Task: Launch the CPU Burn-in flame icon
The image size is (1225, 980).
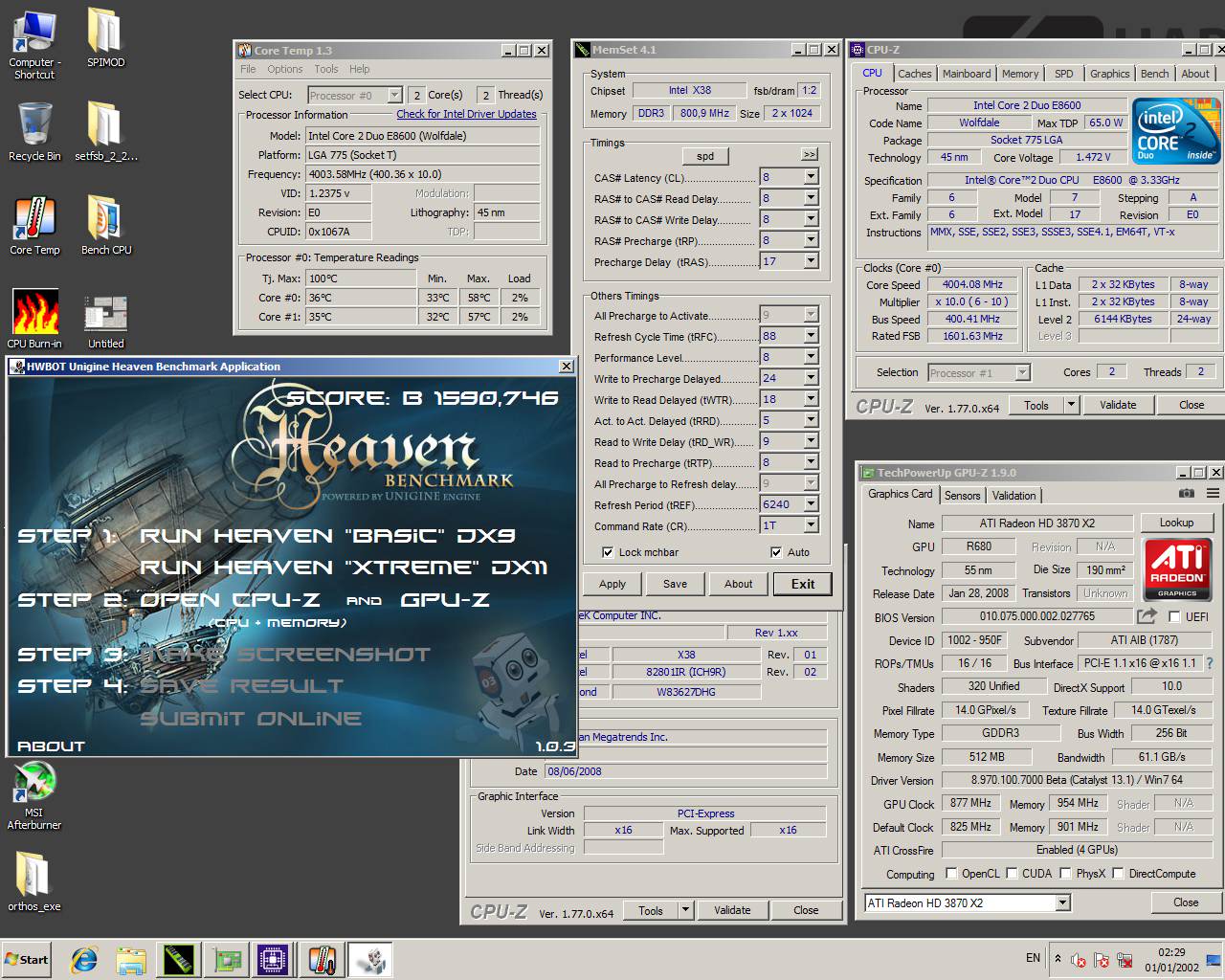Action: [x=34, y=319]
